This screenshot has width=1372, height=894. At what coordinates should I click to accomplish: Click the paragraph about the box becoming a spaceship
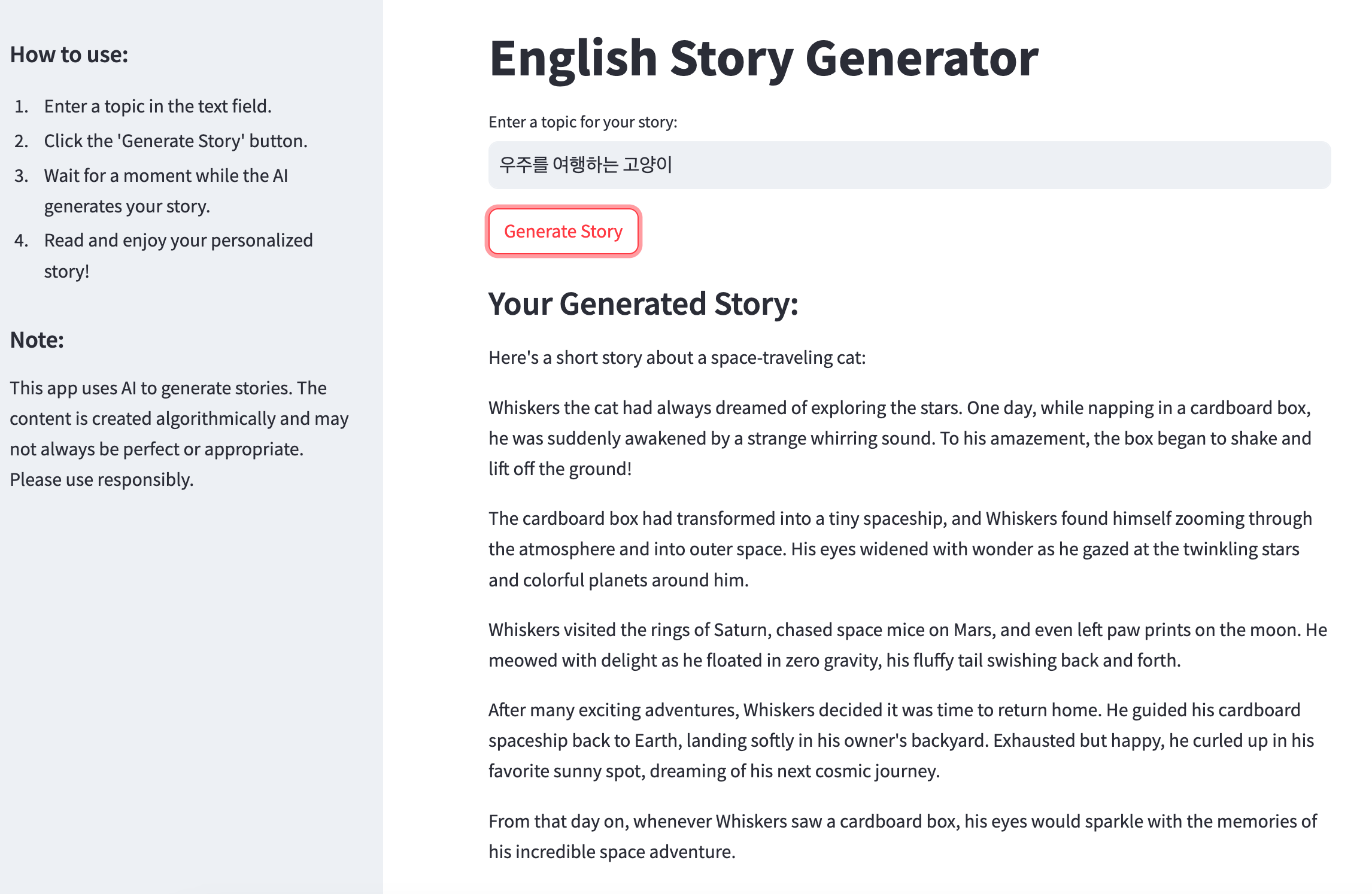pyautogui.click(x=900, y=549)
